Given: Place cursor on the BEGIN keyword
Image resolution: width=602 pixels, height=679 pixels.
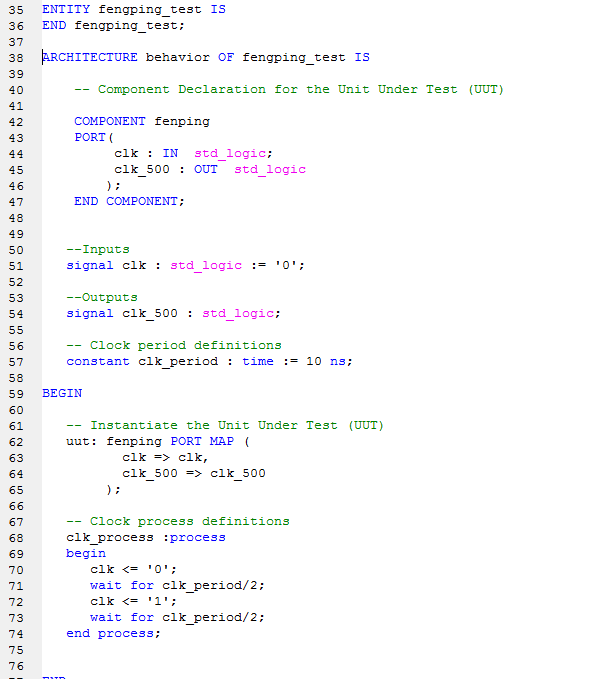Looking at the screenshot, I should tap(62, 393).
